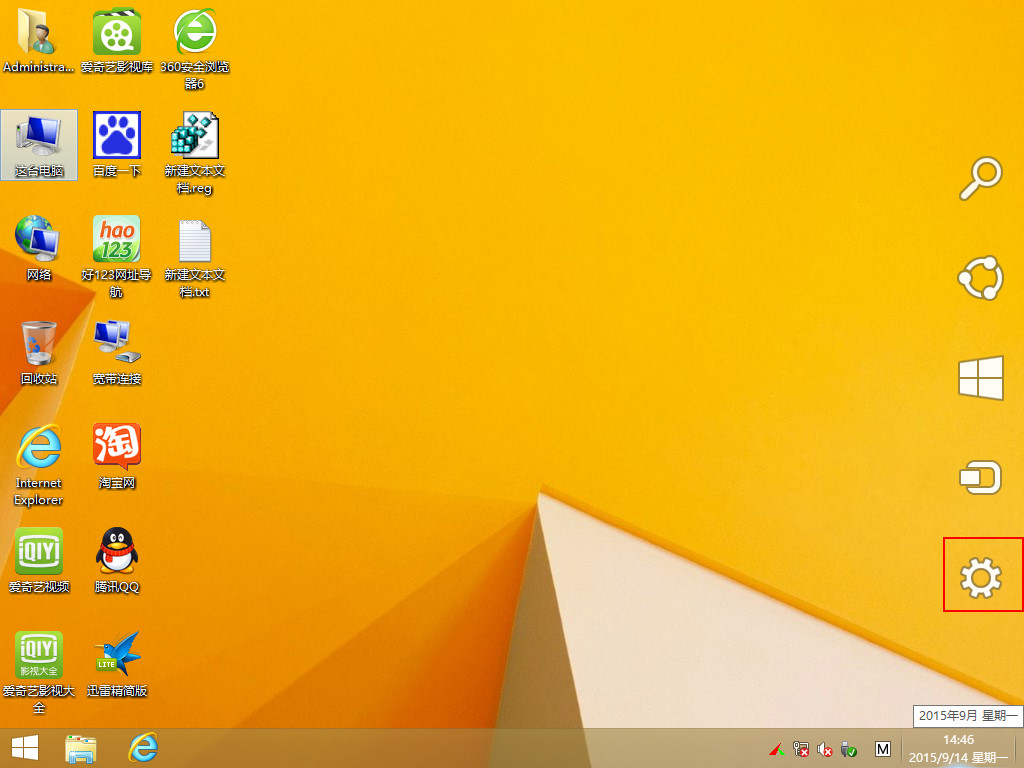1024x768 pixels.
Task: Click the taskbar Start button
Action: (x=25, y=748)
